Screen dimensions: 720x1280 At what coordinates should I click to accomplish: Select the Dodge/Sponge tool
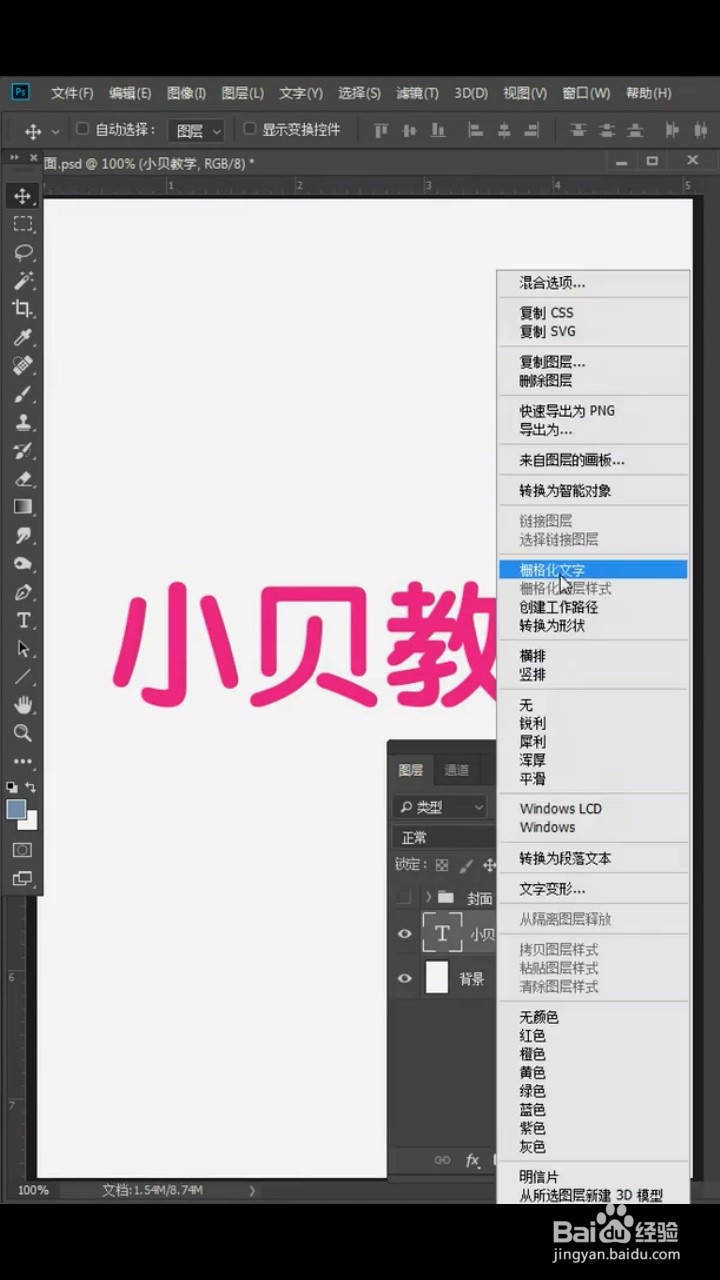click(x=23, y=564)
